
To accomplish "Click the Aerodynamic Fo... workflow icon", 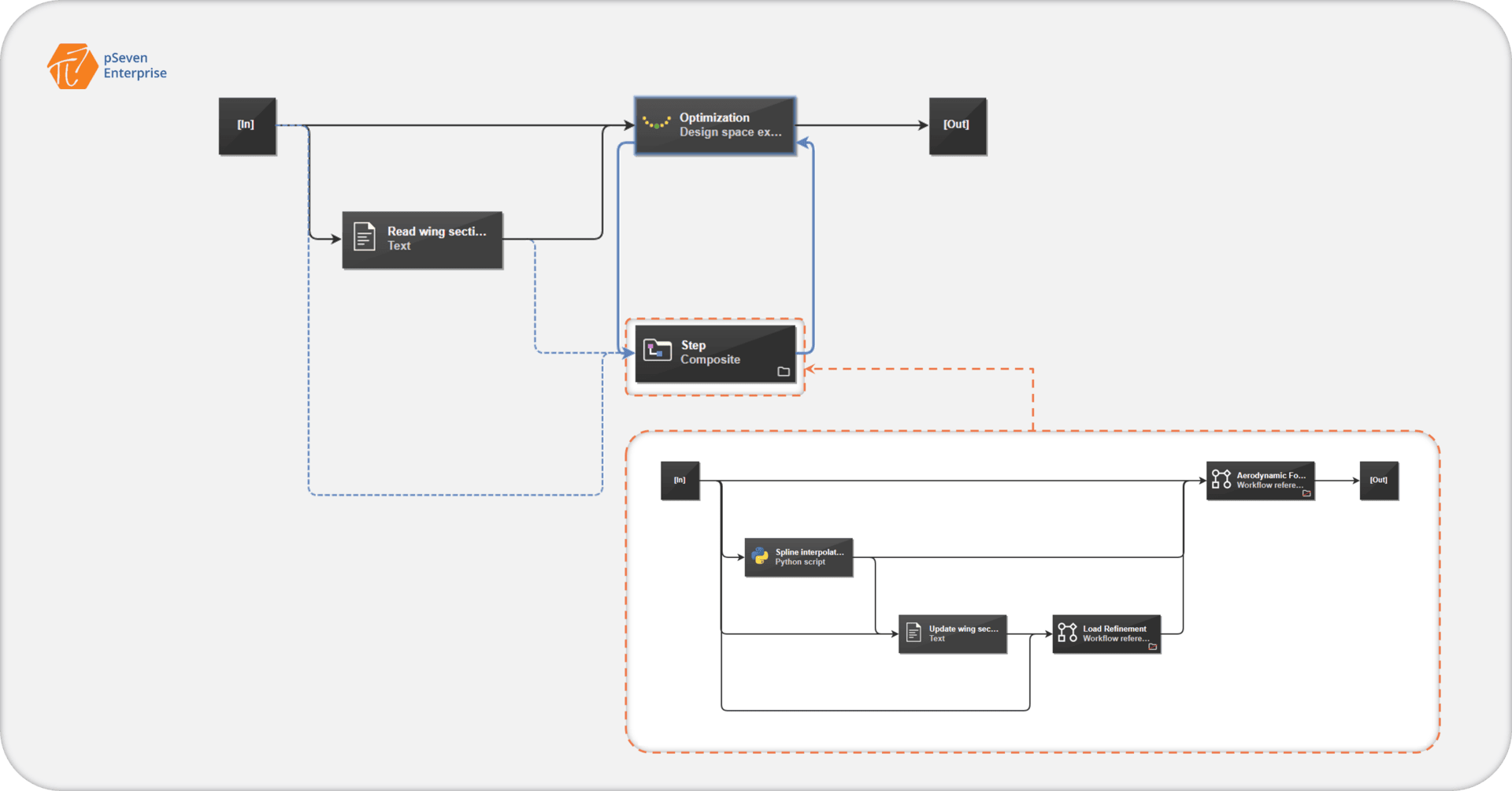I will click(x=1221, y=479).
